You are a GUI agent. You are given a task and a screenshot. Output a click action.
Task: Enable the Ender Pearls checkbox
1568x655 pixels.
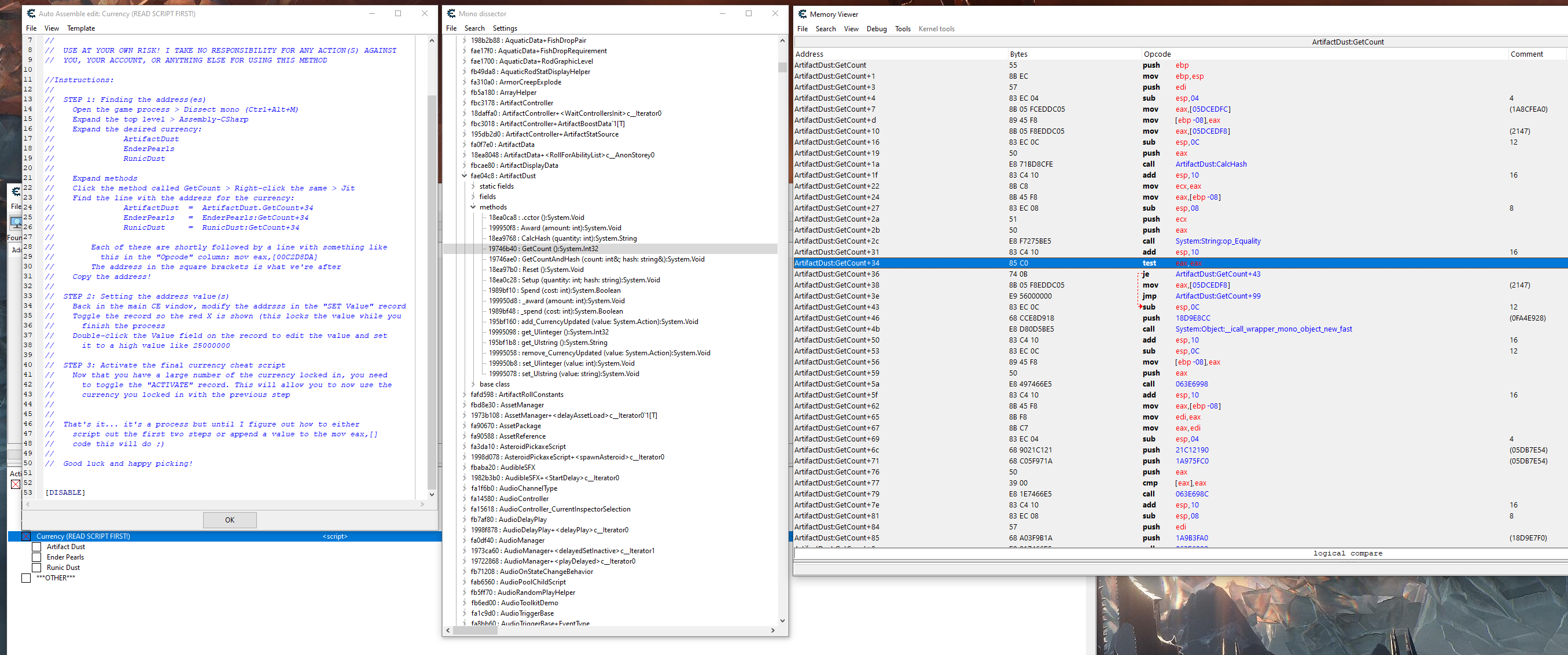pyautogui.click(x=36, y=557)
